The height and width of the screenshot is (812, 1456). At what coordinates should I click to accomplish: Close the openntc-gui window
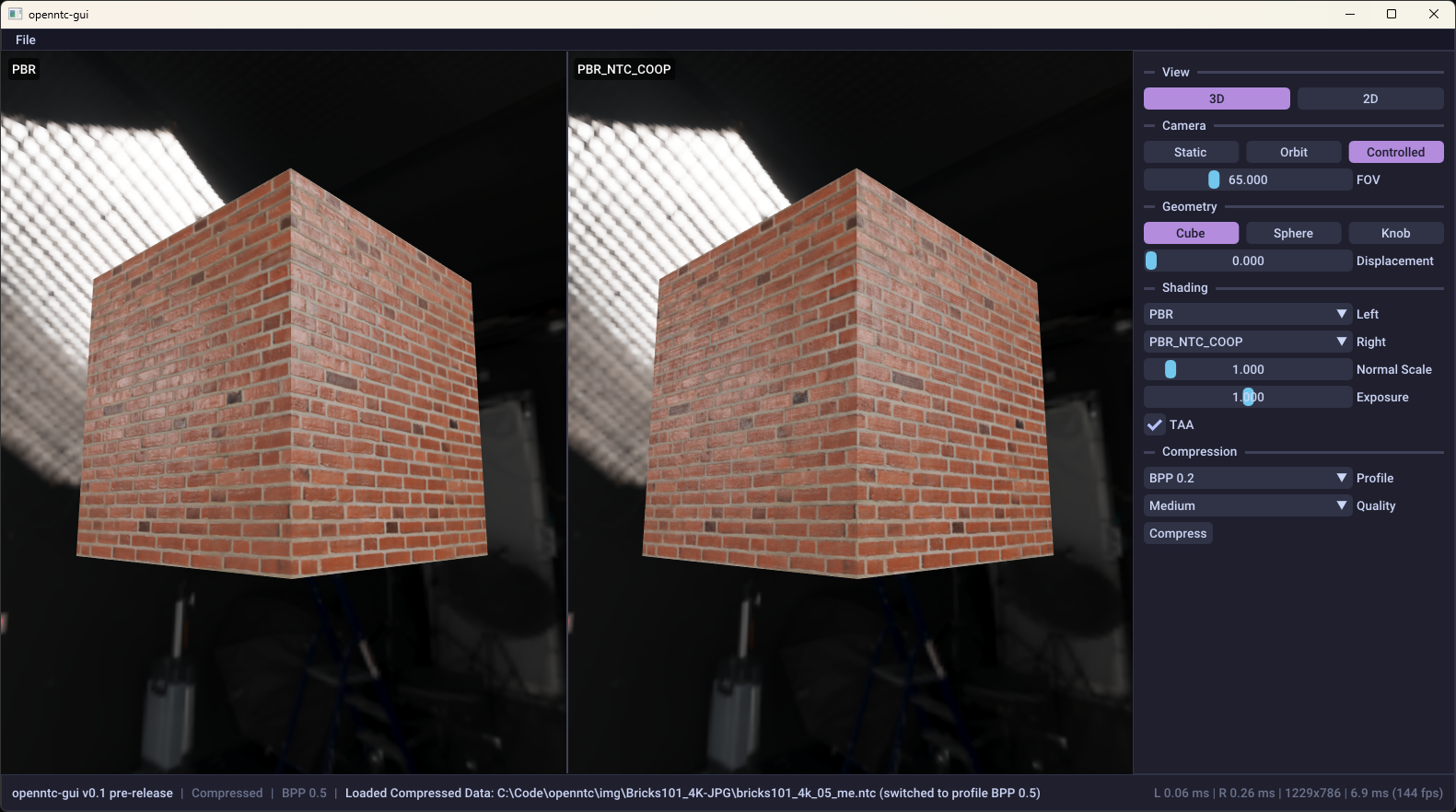click(1434, 14)
